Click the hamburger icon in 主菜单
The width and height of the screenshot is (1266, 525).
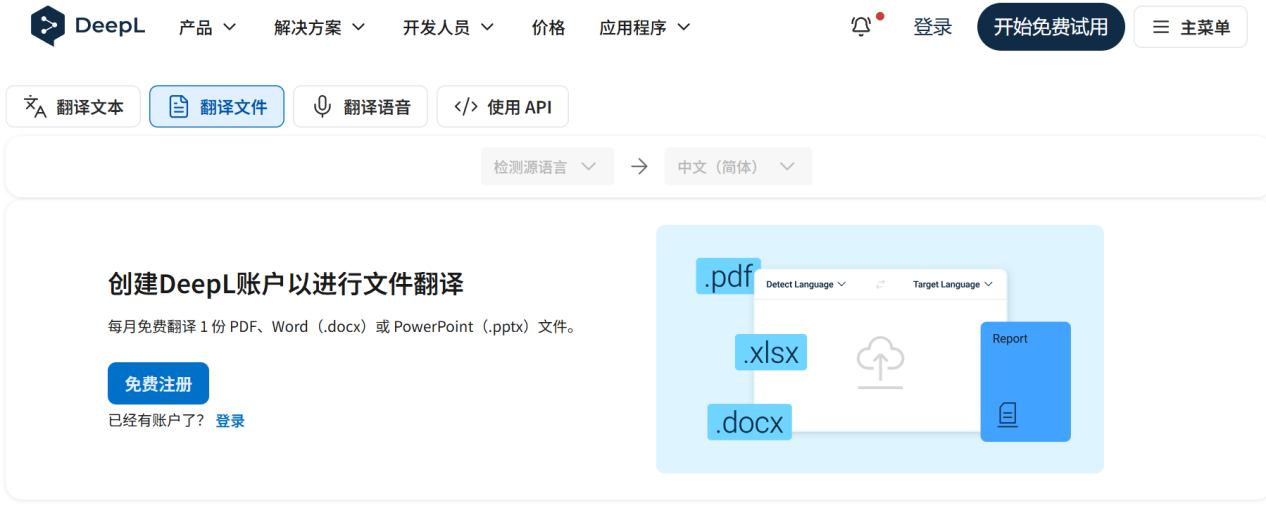coord(1161,27)
